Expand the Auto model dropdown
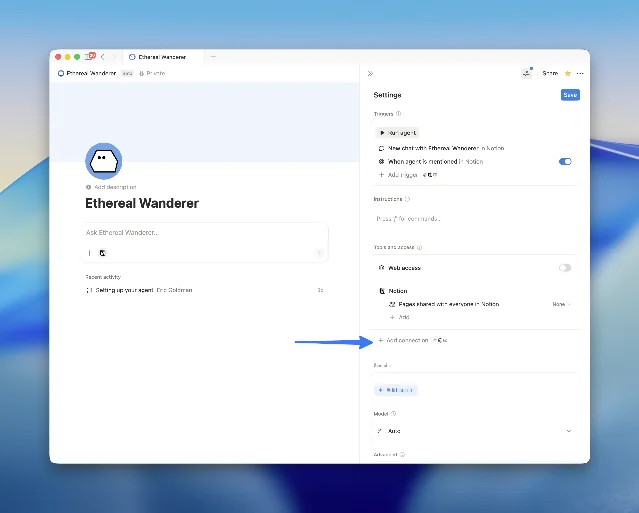Image resolution: width=639 pixels, height=513 pixels. (x=474, y=431)
